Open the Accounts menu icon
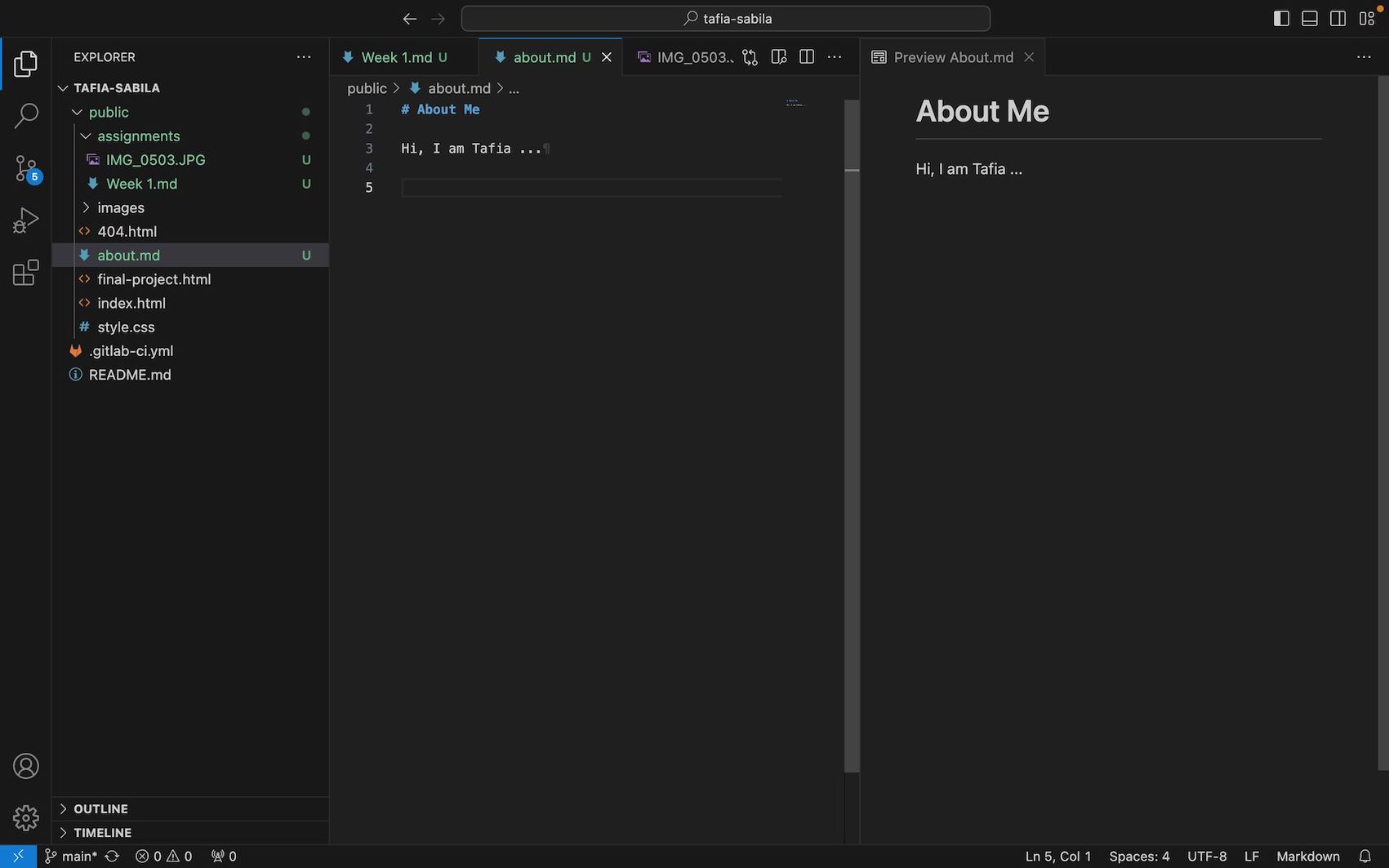The height and width of the screenshot is (868, 1389). coord(25,766)
